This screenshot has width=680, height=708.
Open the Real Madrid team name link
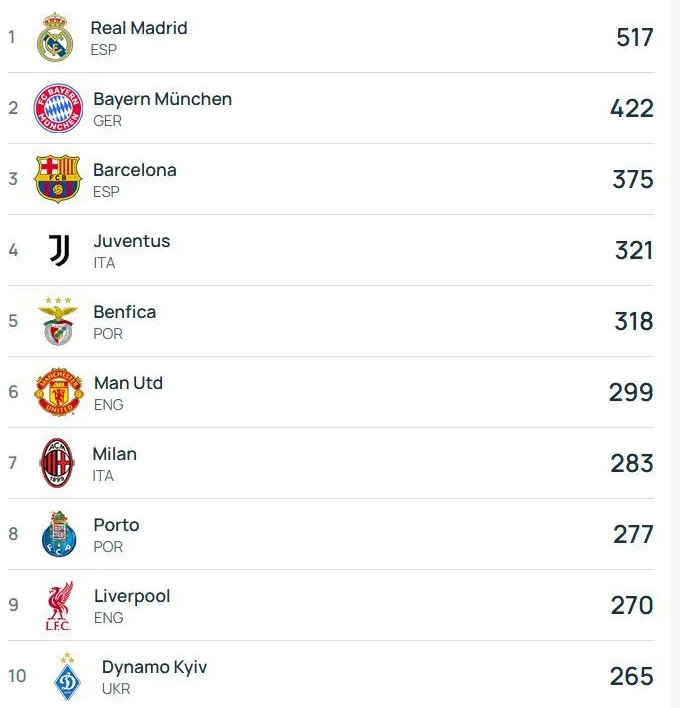coord(139,28)
